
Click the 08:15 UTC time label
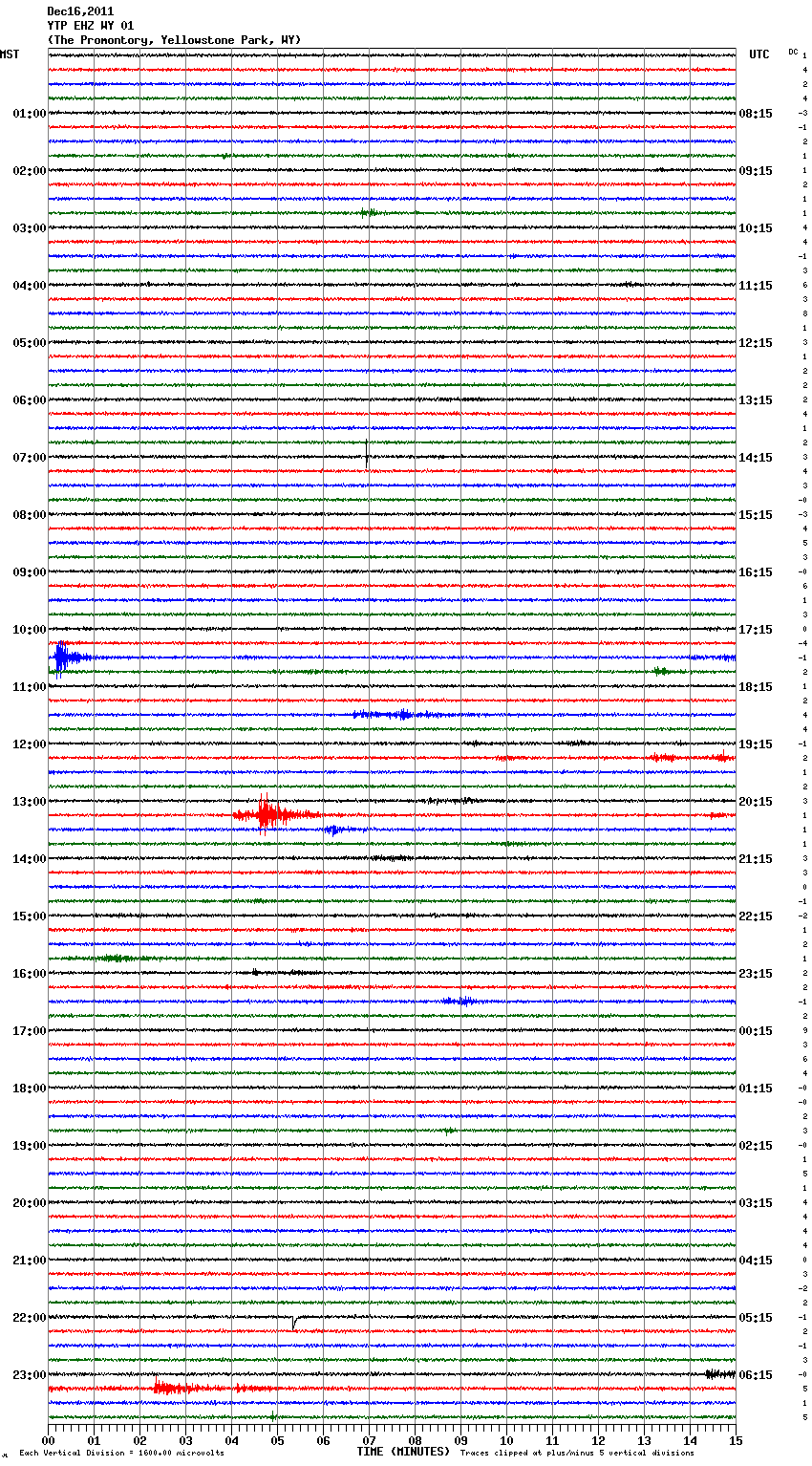(x=756, y=114)
